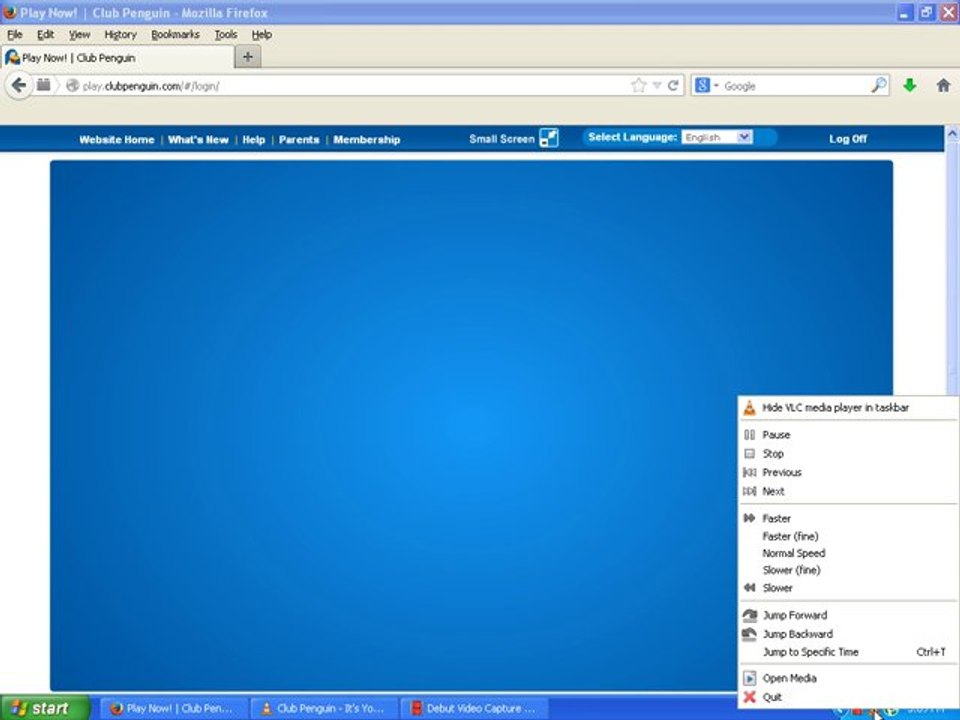Open the Edit menu
The image size is (960, 720).
tap(45, 35)
